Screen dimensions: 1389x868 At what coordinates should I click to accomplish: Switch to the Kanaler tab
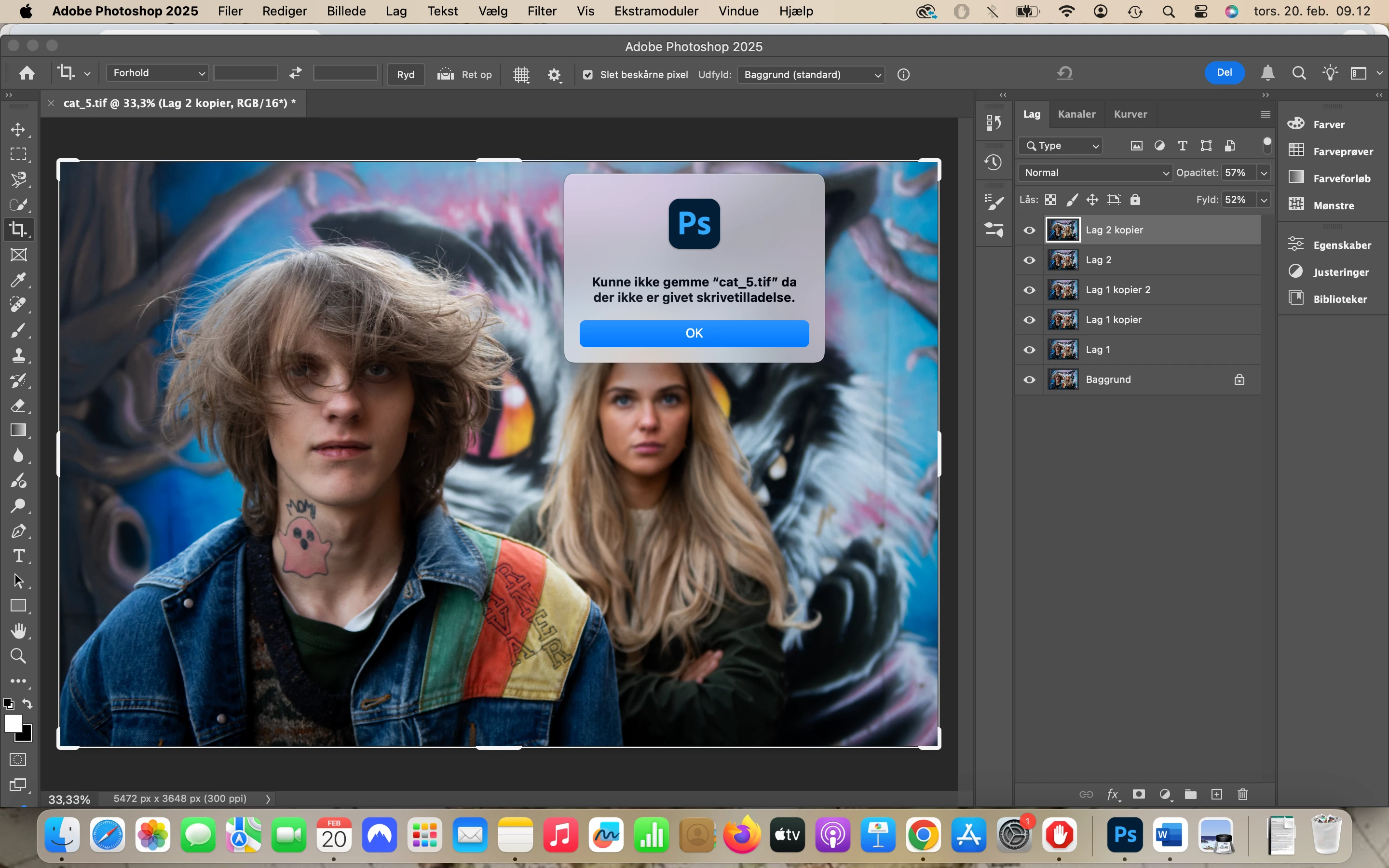1076,114
